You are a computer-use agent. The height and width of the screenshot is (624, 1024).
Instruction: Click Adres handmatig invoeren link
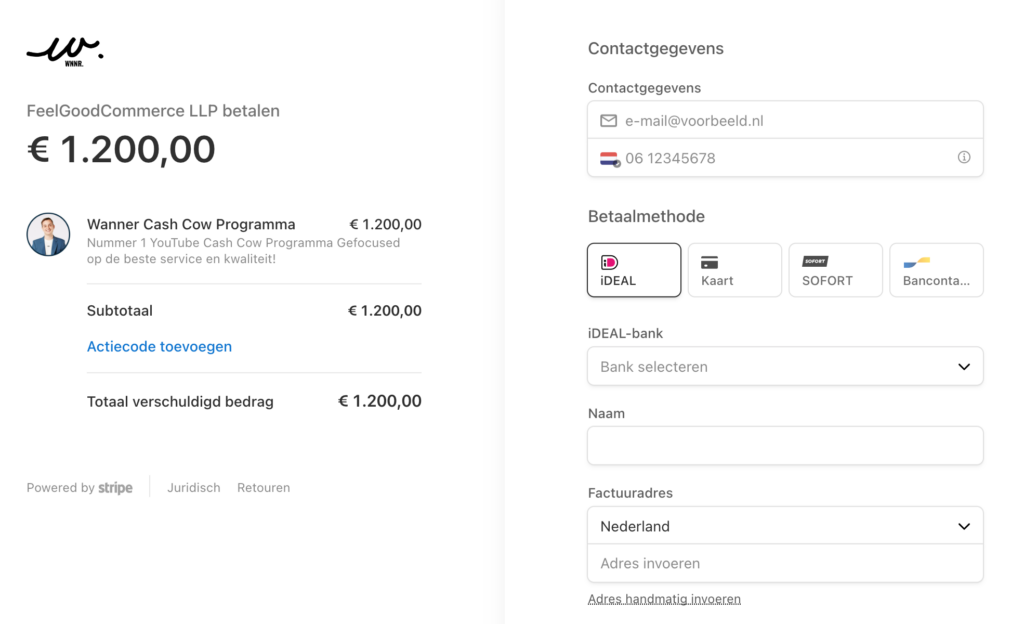click(x=664, y=599)
